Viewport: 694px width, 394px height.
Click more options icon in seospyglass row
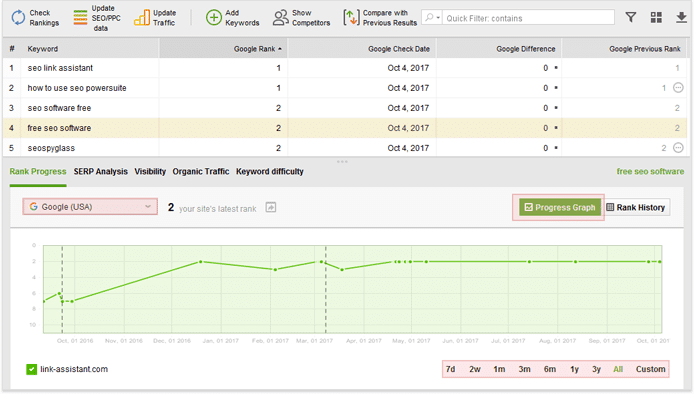click(x=678, y=148)
